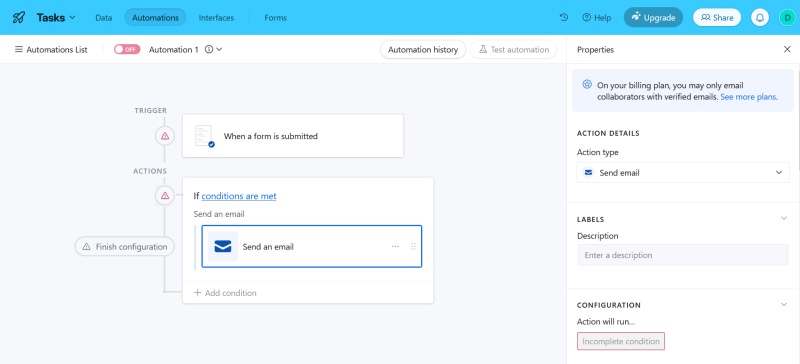Click Add condition
The image size is (800, 364).
(x=225, y=293)
